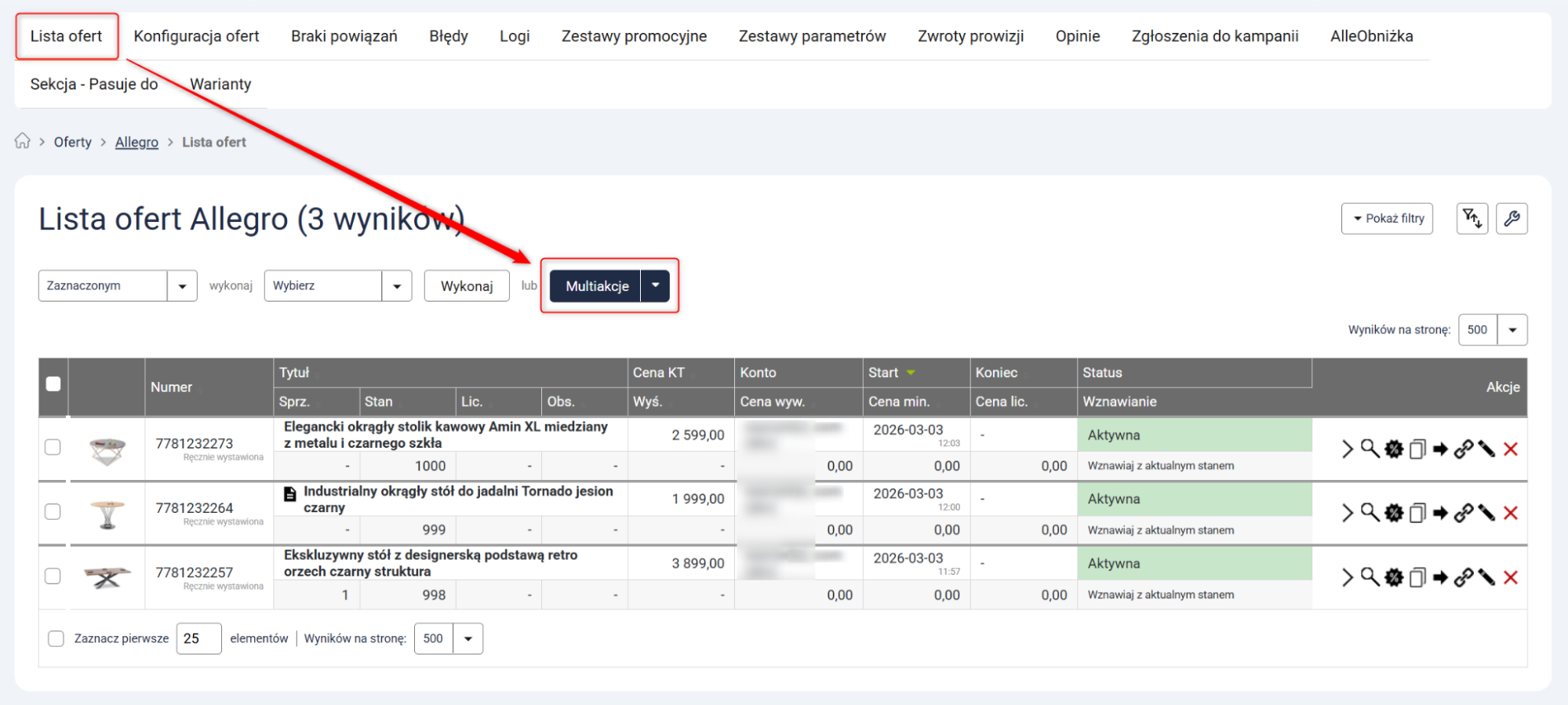Click red X delete icon for offer 7781232257
The width and height of the screenshot is (1568, 705).
tap(1511, 578)
